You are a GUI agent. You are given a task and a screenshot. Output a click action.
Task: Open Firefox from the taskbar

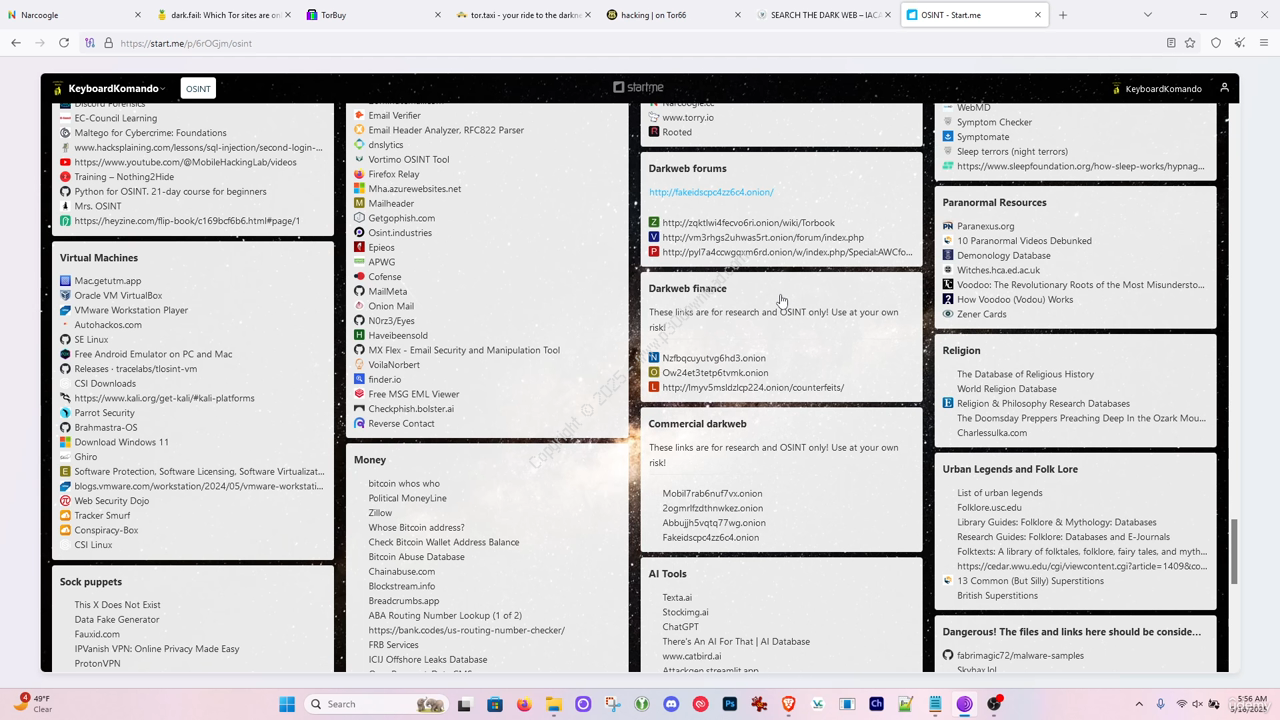pyautogui.click(x=524, y=704)
